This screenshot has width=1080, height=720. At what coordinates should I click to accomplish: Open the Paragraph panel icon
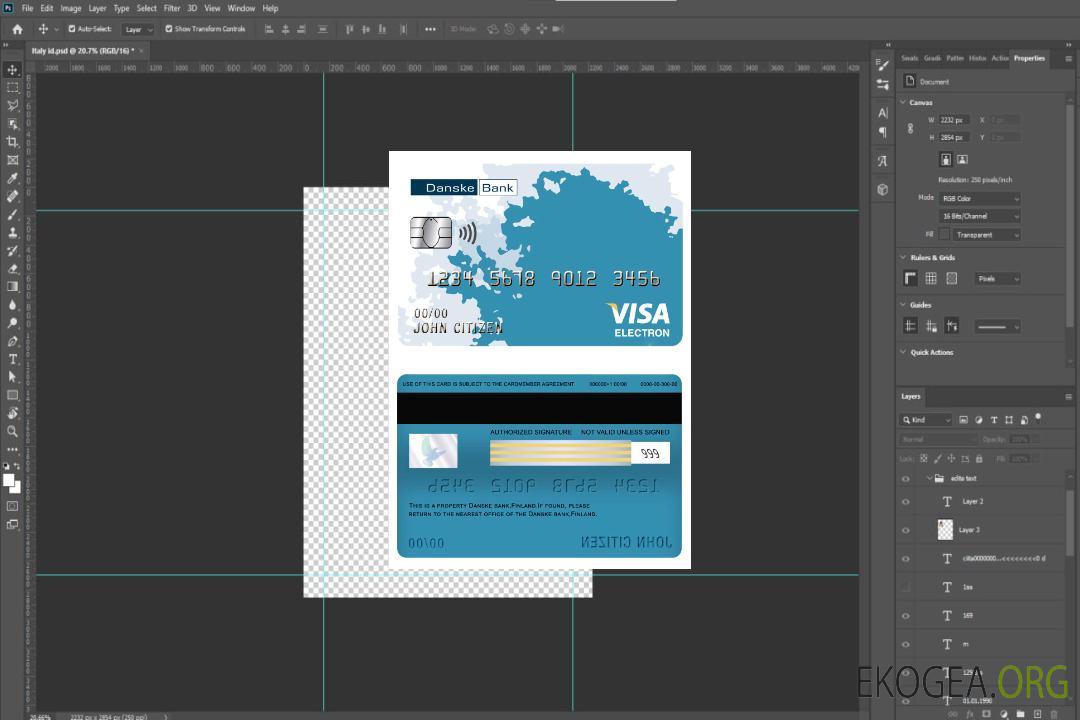click(x=882, y=132)
